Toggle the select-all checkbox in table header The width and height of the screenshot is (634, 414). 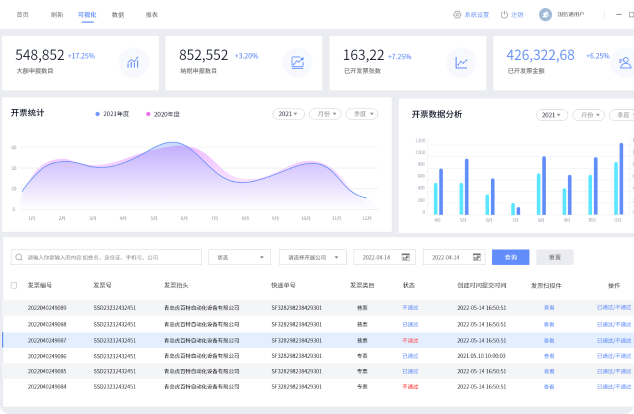click(x=14, y=286)
